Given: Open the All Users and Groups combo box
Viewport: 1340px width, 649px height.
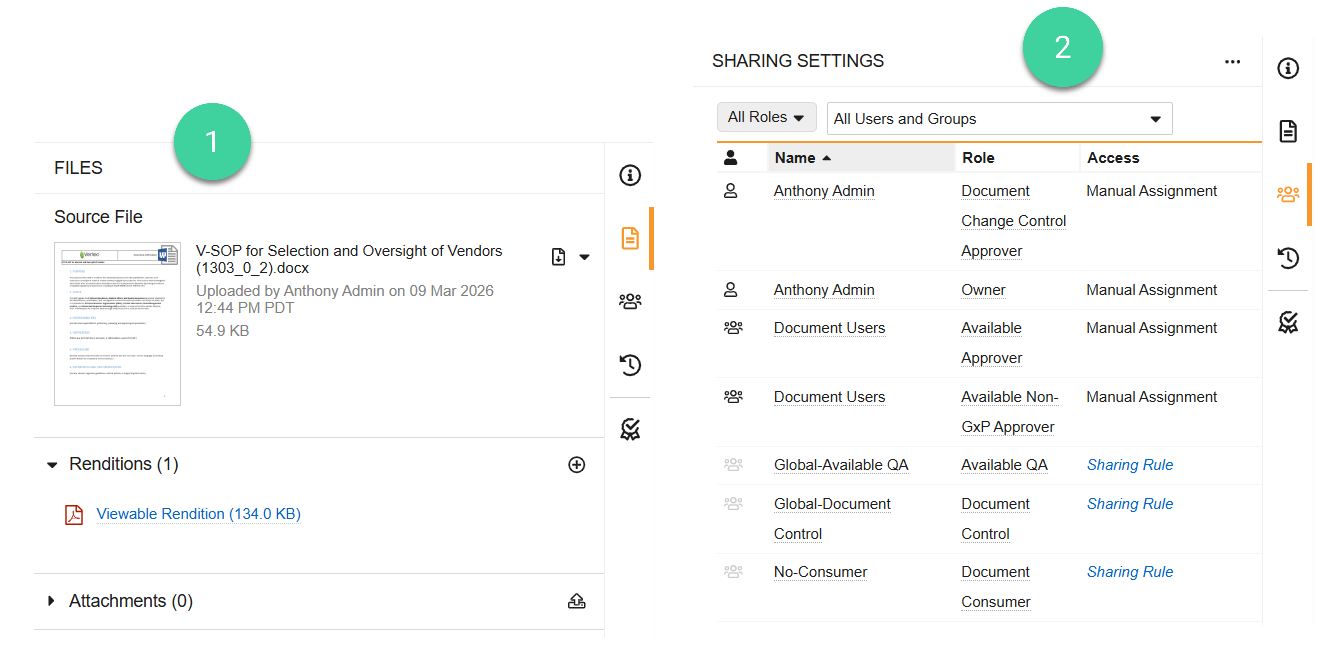Looking at the screenshot, I should click(x=999, y=119).
